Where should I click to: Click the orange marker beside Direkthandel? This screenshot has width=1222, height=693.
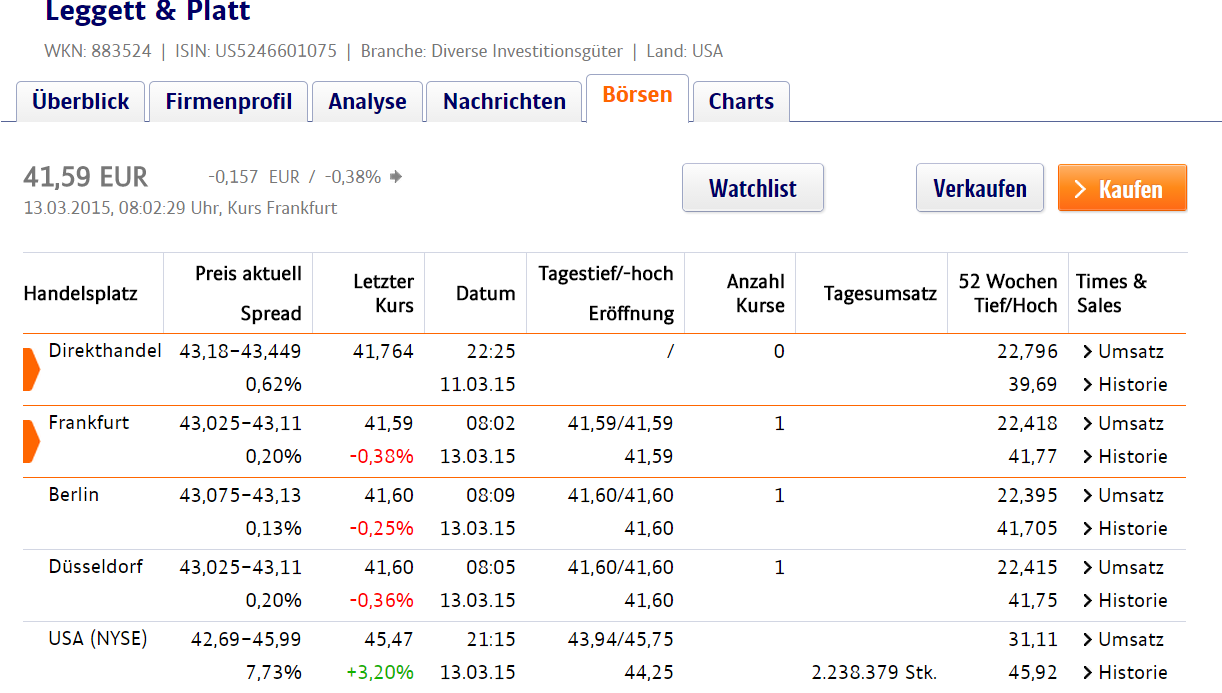[30, 368]
